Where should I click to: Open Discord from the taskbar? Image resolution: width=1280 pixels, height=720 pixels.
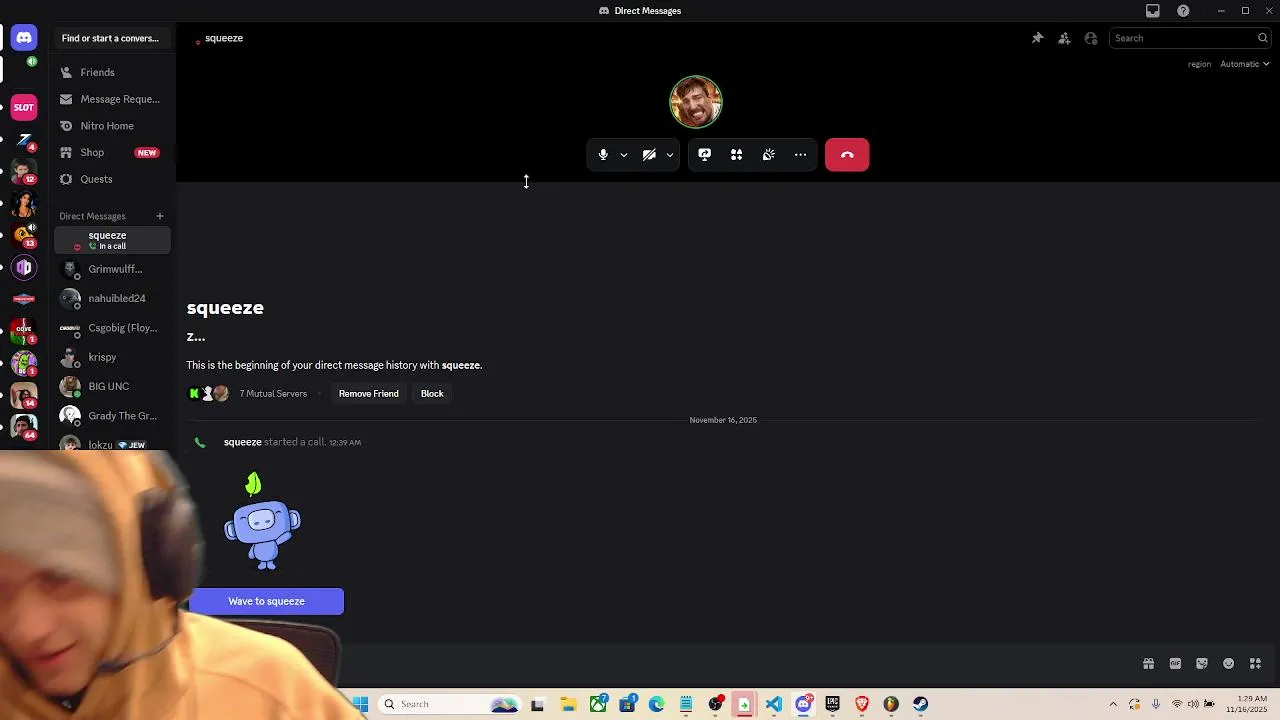coord(803,704)
